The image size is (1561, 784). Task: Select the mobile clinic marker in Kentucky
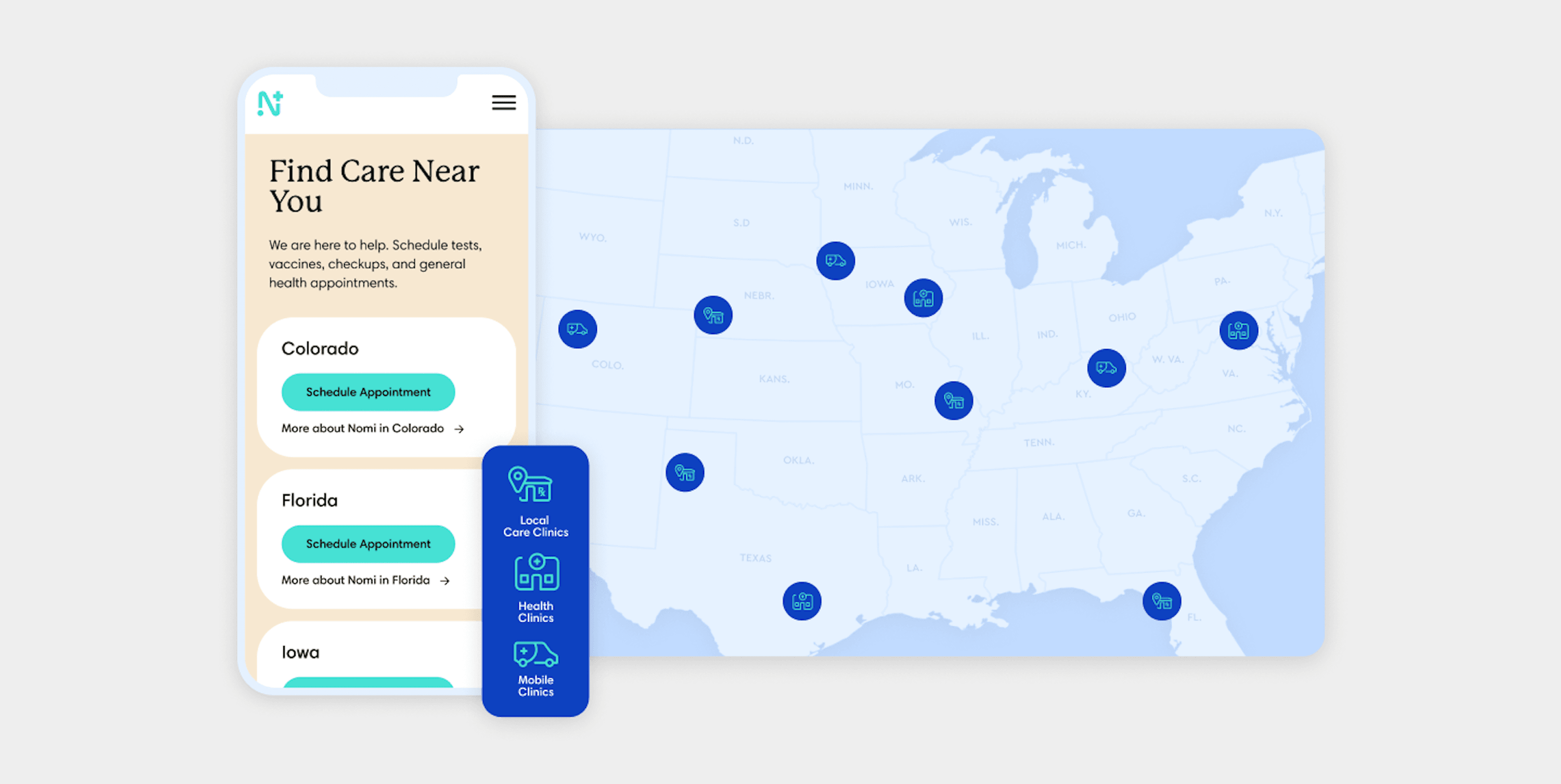coord(1106,368)
